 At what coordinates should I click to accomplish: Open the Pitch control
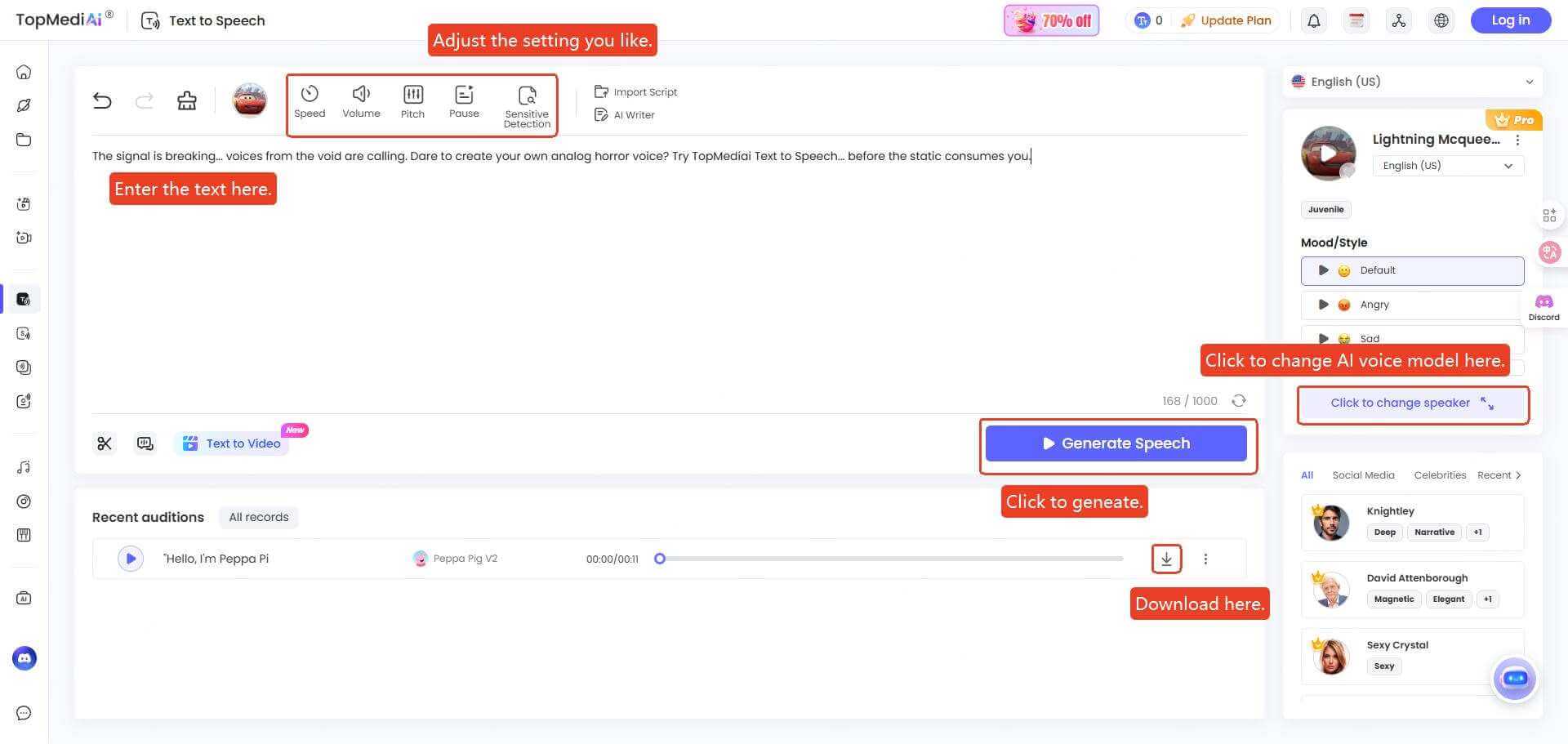point(412,101)
